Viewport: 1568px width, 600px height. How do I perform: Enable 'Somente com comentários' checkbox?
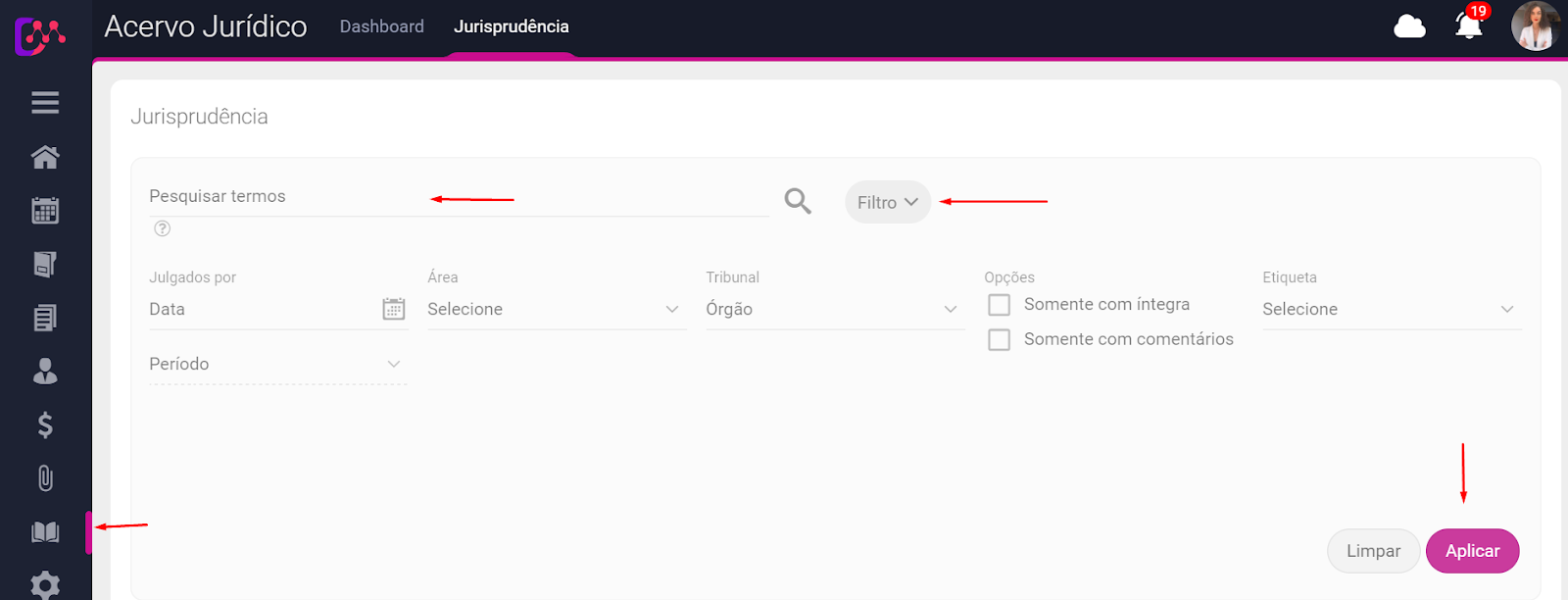coord(1000,339)
